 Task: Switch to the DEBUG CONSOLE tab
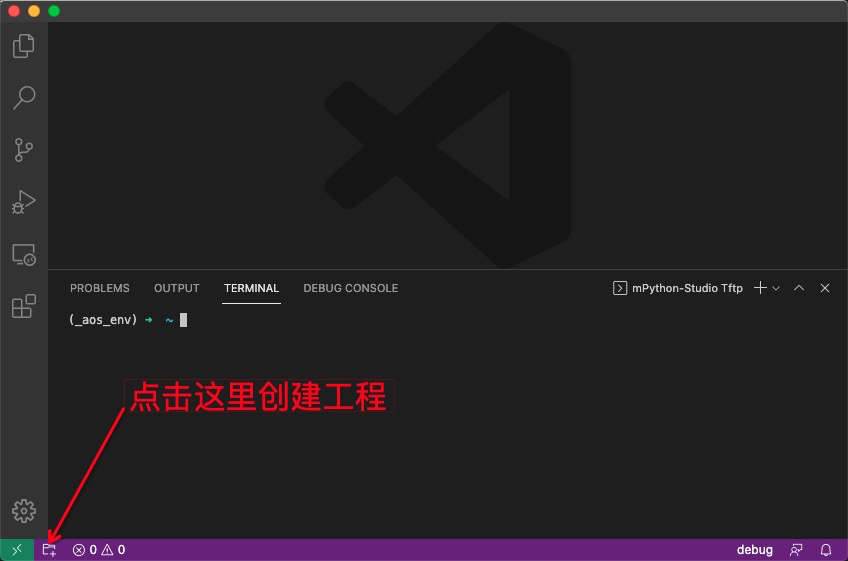click(x=350, y=288)
